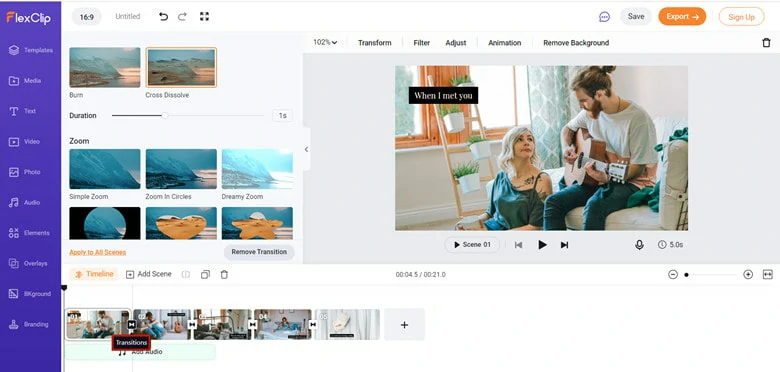Screen dimensions: 780x372
Task: Click the timeline zoom slider
Action: (710, 275)
